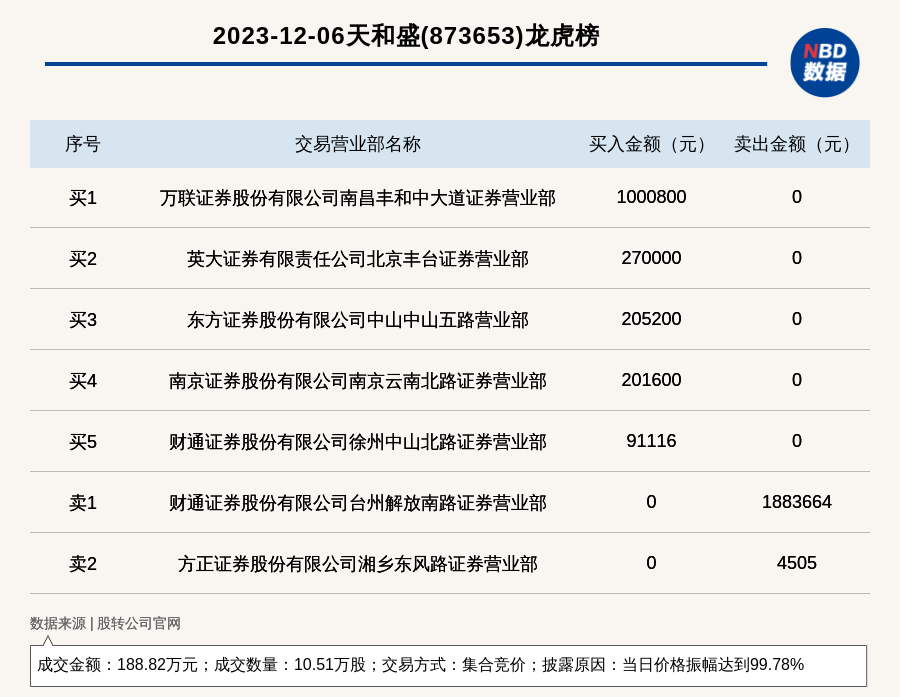Click the 交易营业部名称 column header
Image resolution: width=900 pixels, height=697 pixels.
point(358,144)
